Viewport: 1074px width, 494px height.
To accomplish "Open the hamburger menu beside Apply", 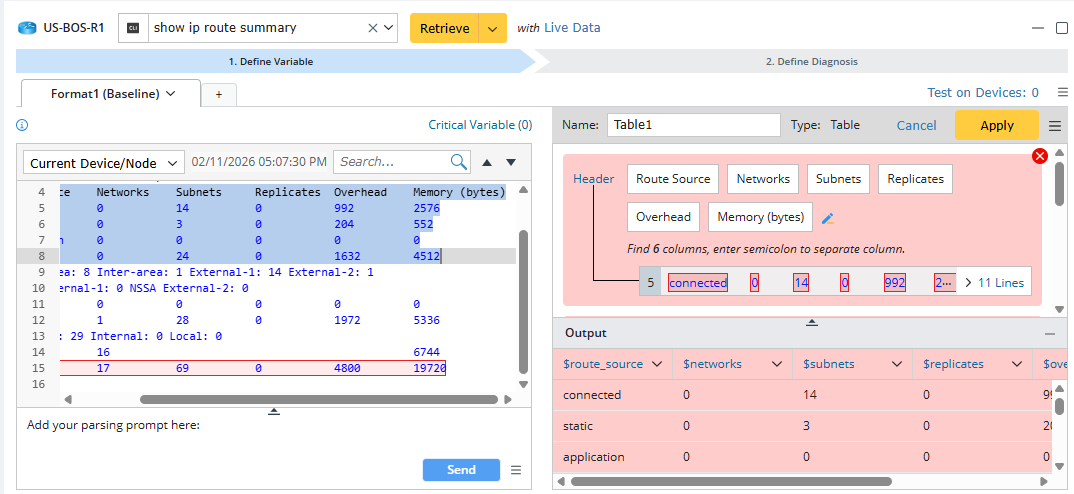I will 1055,126.
